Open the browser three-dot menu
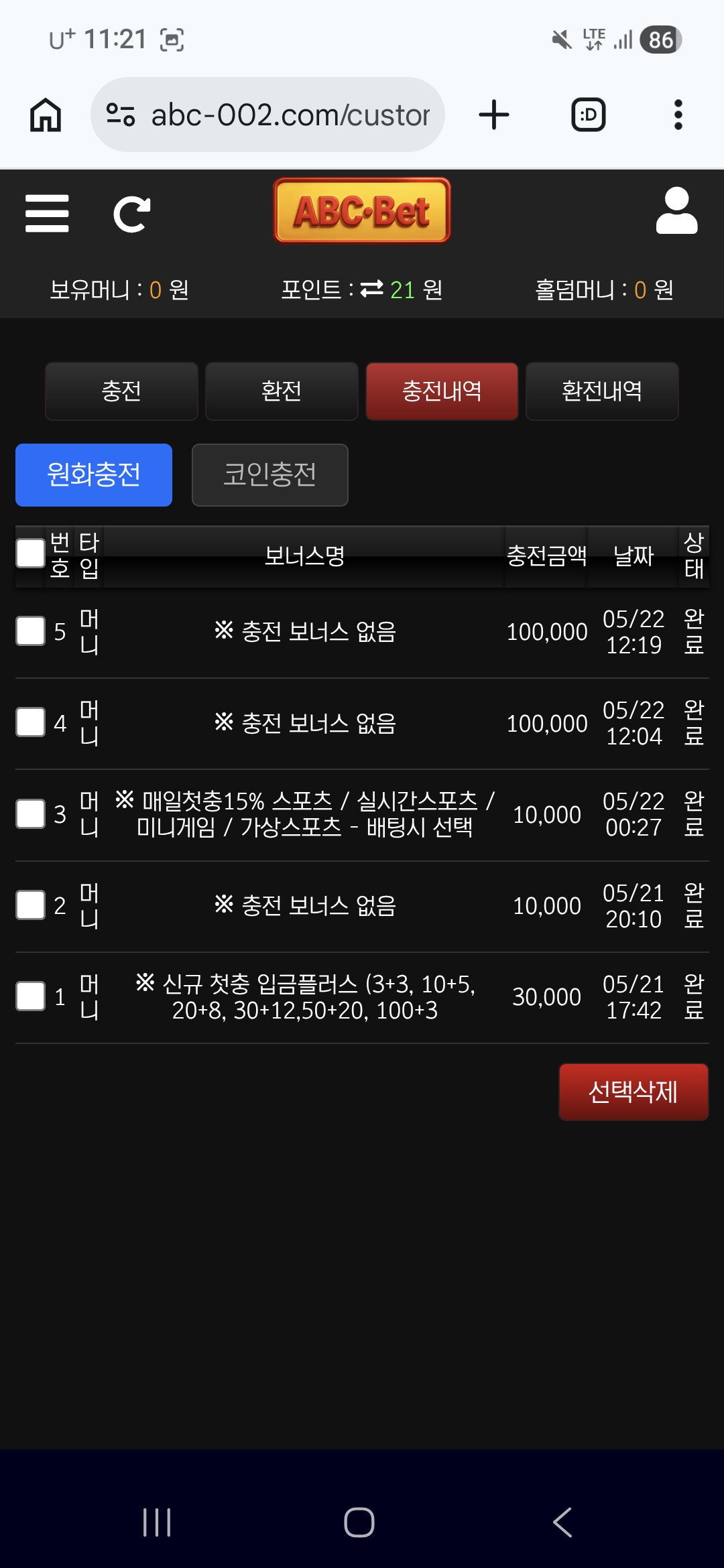Viewport: 724px width, 1568px height. click(x=678, y=115)
